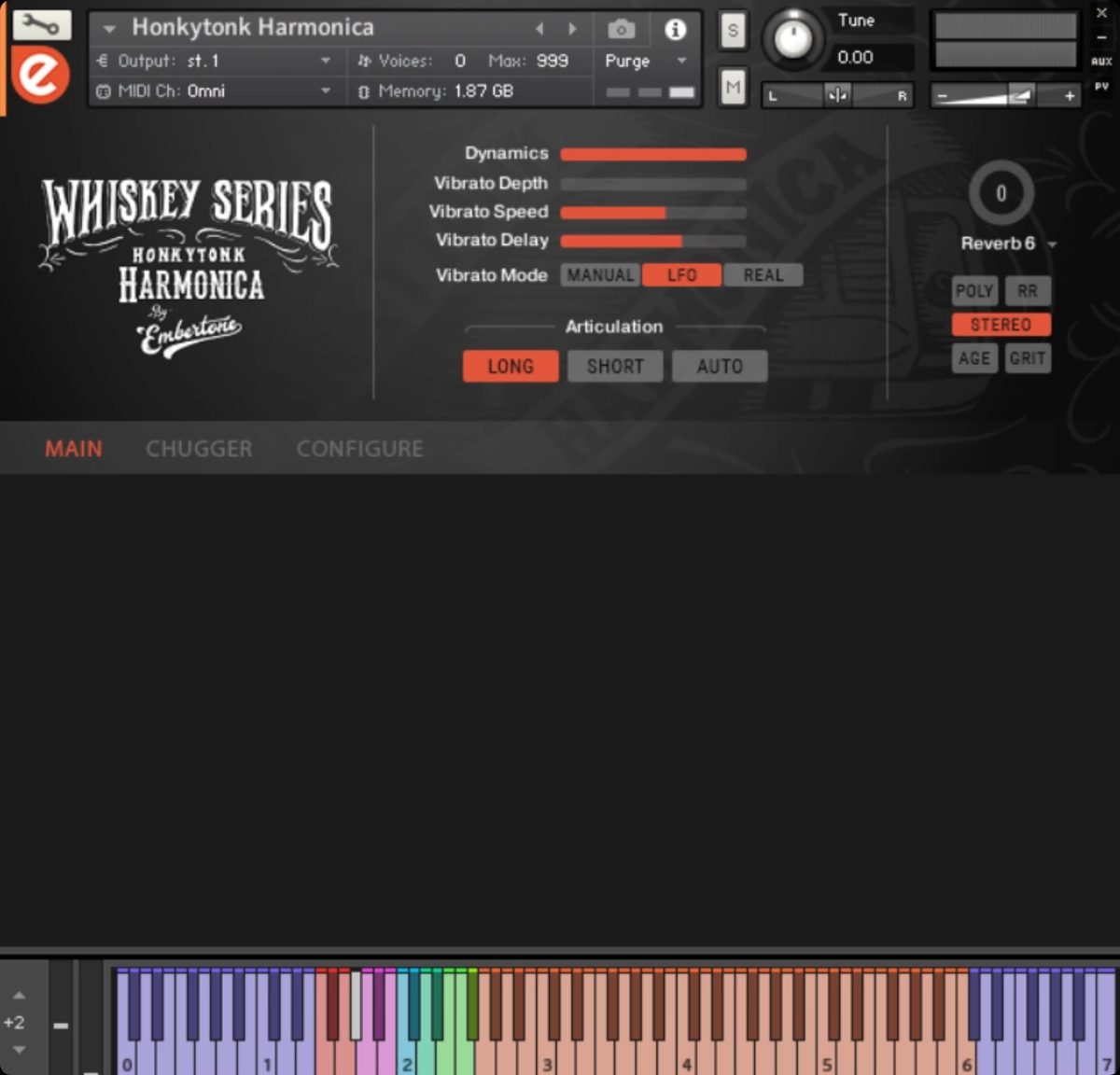Click the Tune value 0.00 field
Viewport: 1120px width, 1075px height.
pos(856,57)
